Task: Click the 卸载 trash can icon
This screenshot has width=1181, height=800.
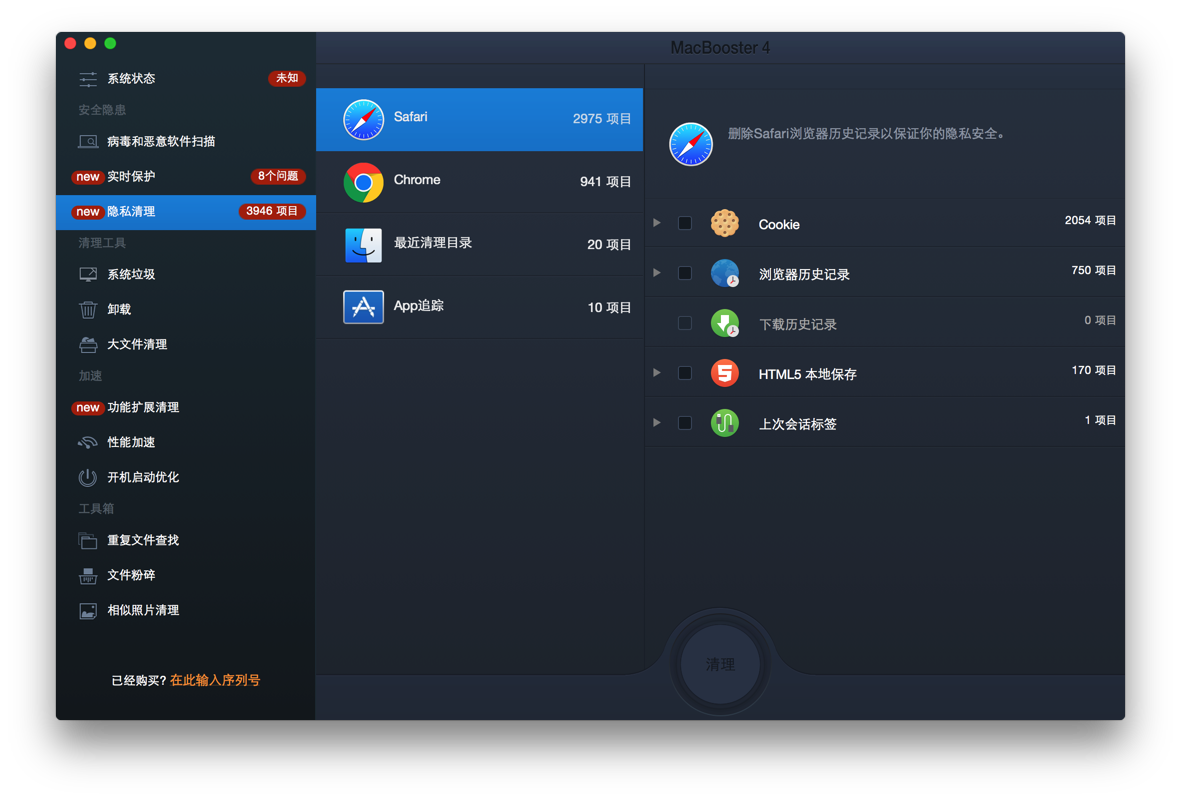Action: pyautogui.click(x=87, y=310)
